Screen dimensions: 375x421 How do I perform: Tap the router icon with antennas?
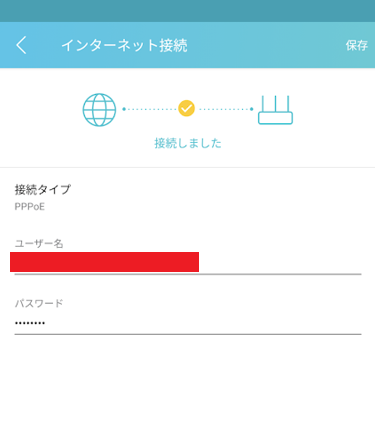[x=275, y=110]
